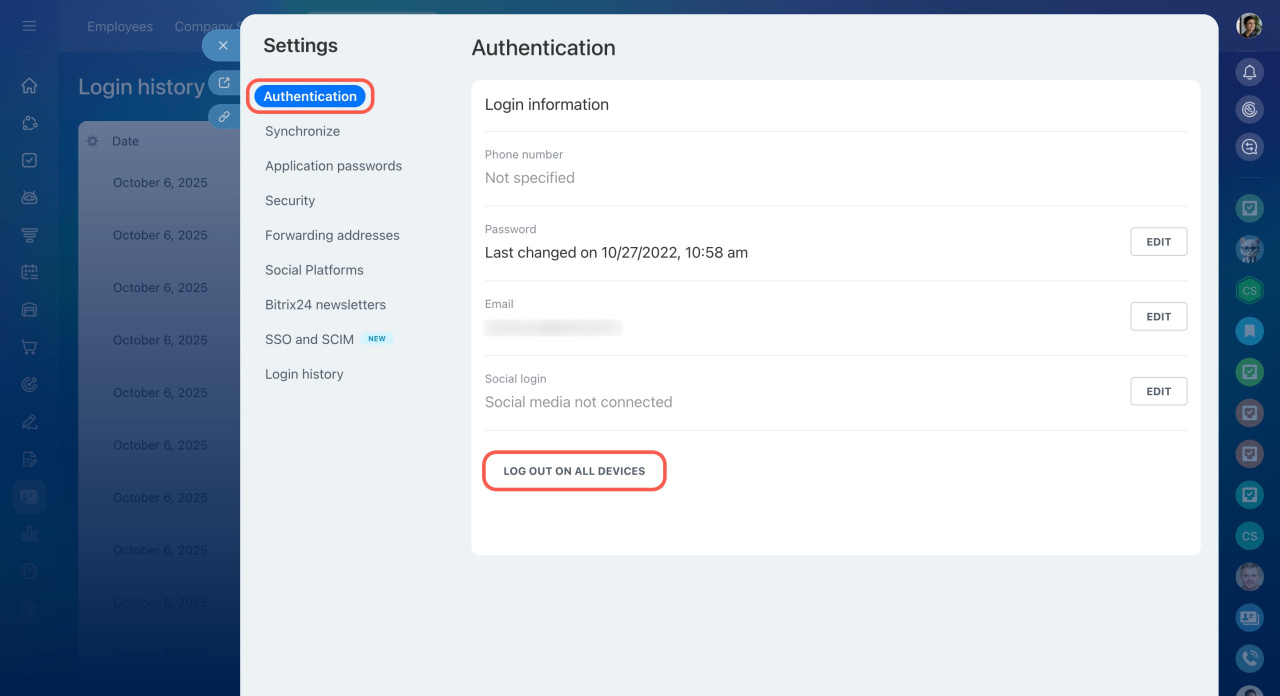Select Synchronize in the Settings menu
The image size is (1280, 696).
(302, 131)
